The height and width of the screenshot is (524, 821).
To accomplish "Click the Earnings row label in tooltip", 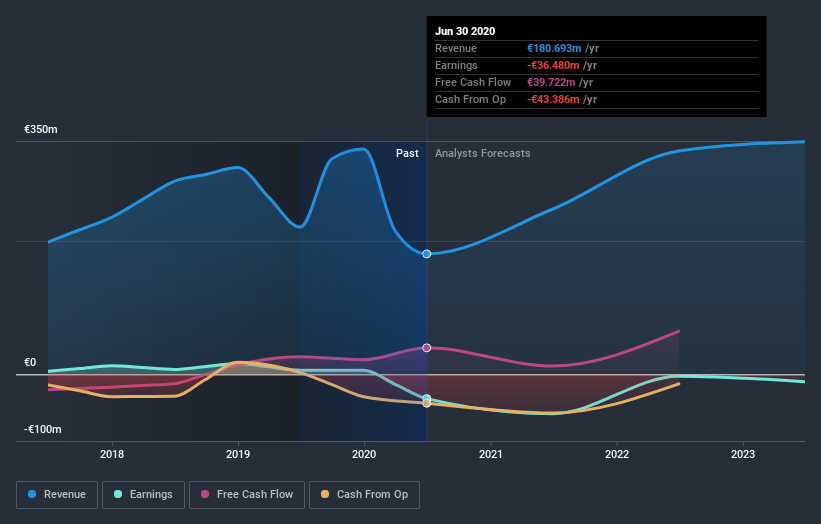I will click(456, 65).
